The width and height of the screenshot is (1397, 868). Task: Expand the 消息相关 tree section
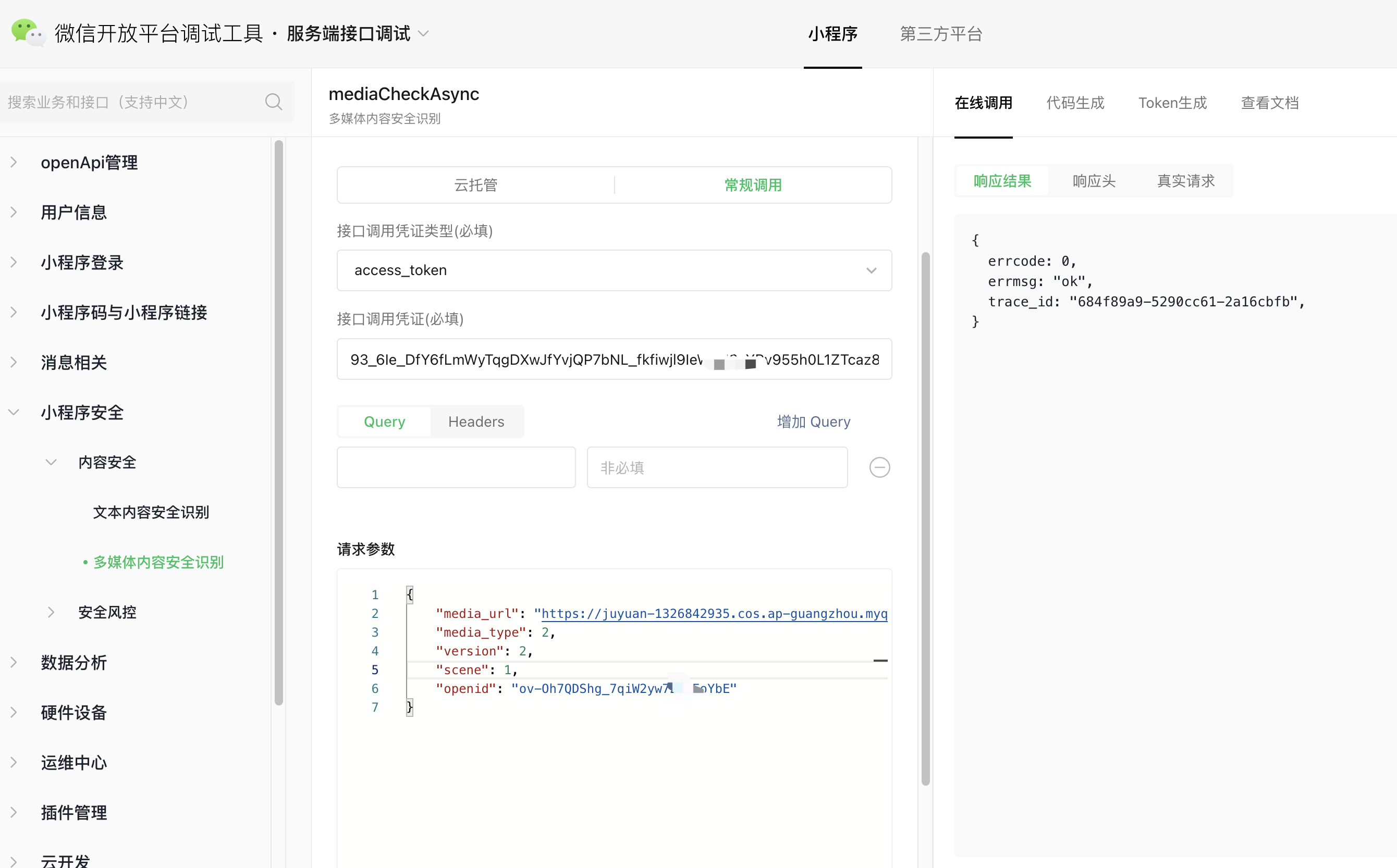[73, 362]
